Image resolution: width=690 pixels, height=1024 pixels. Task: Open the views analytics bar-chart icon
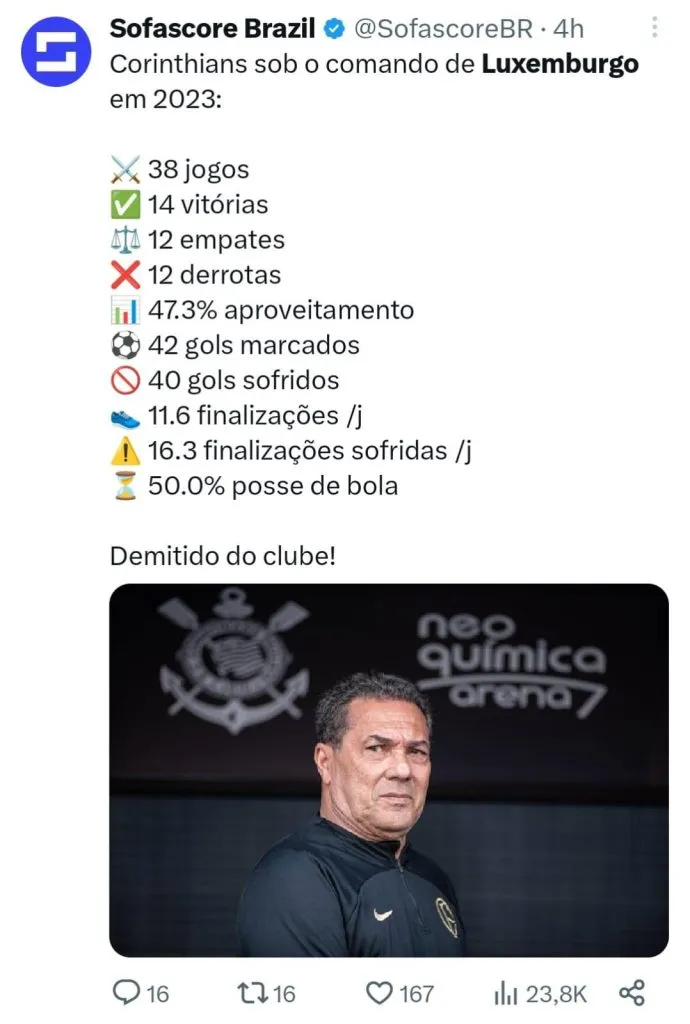click(504, 992)
